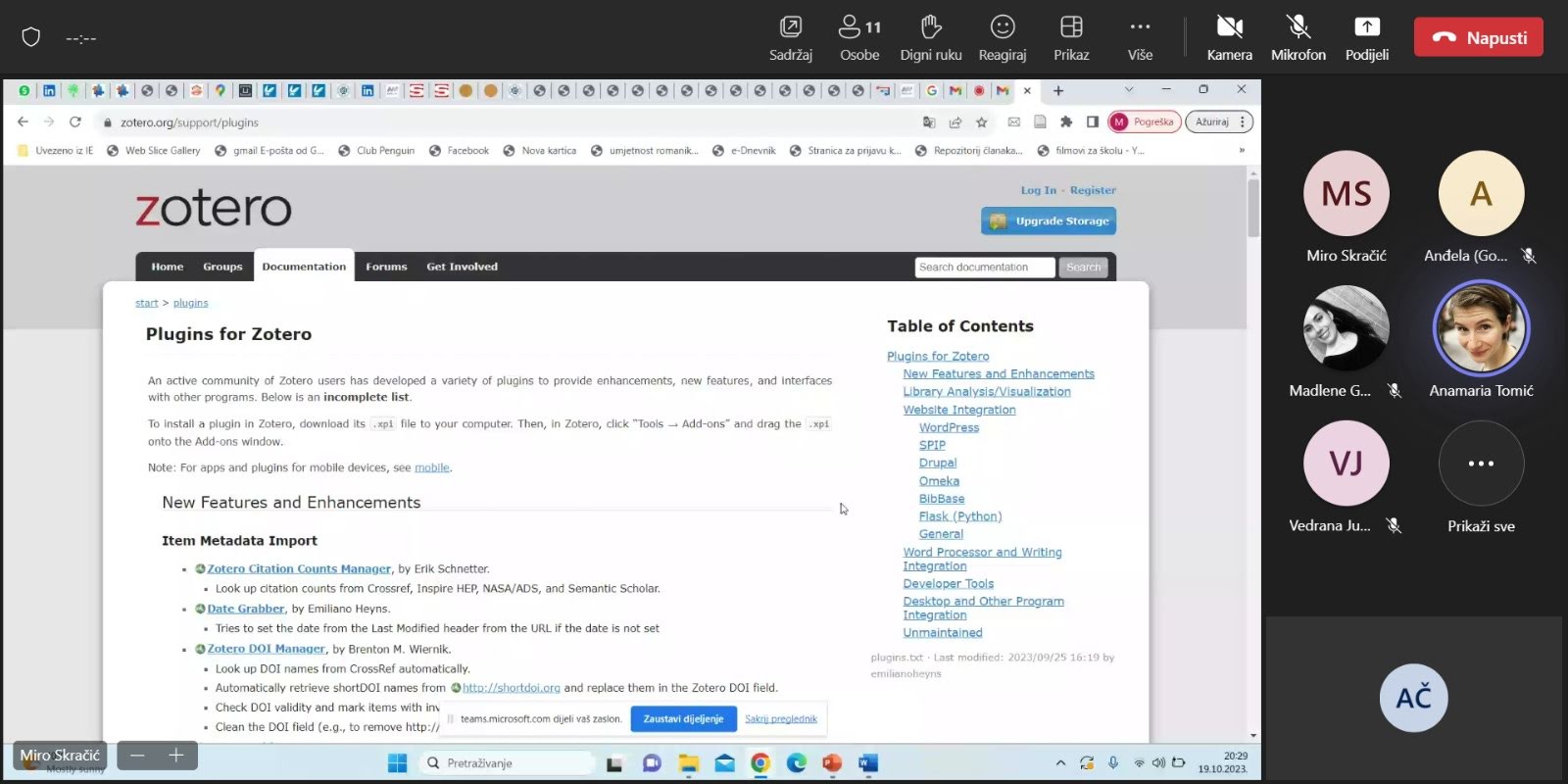Click the translate page icon in address bar
The image size is (1568, 784).
929,122
